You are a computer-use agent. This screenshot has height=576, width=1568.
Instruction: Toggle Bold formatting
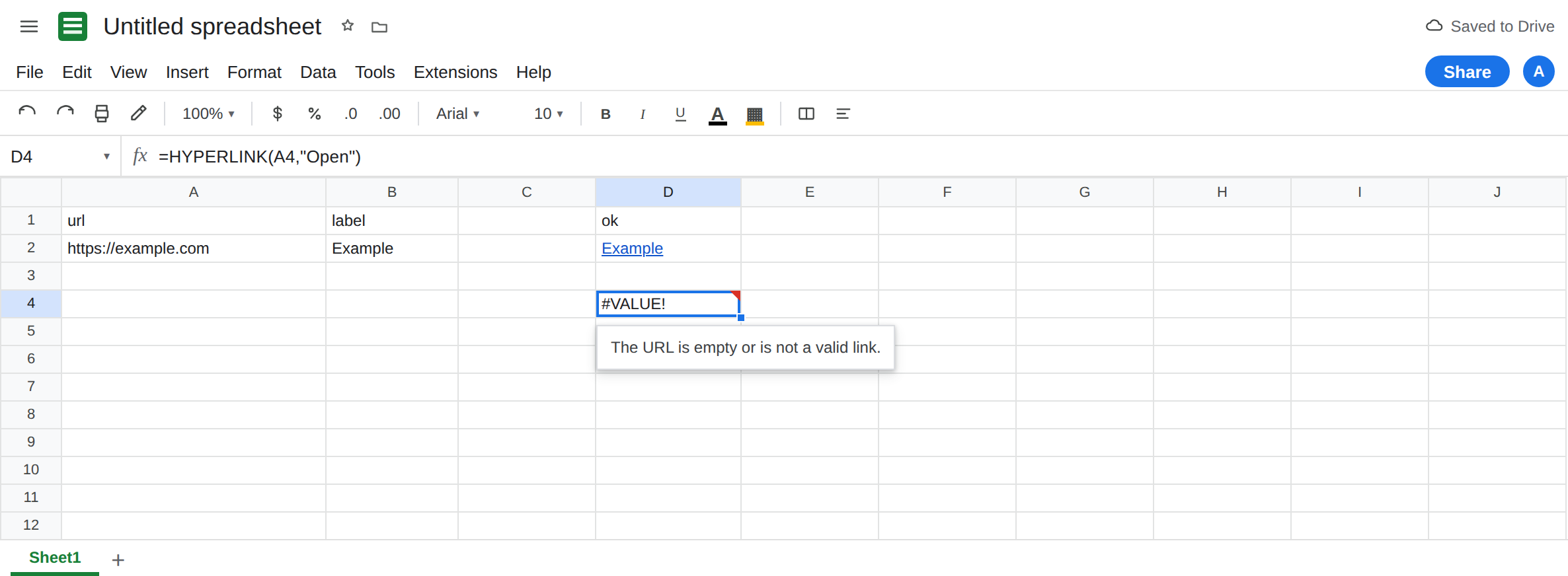606,114
